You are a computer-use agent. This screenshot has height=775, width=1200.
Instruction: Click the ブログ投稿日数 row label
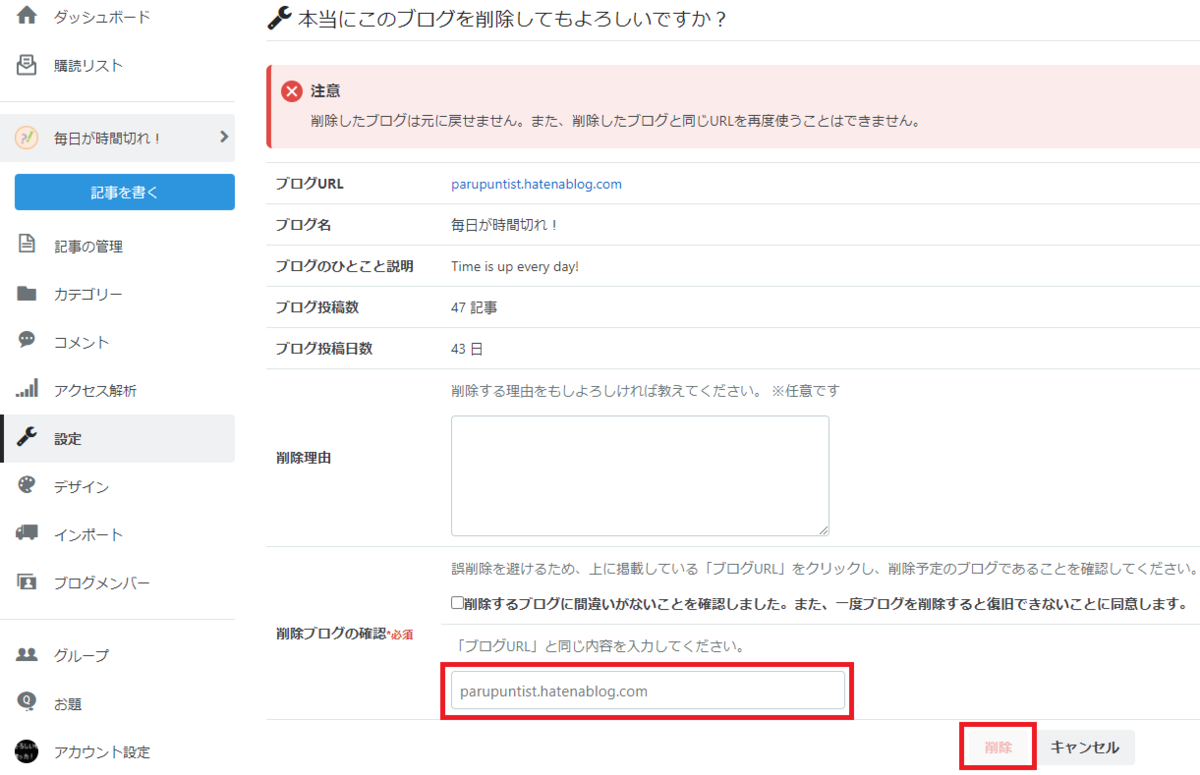pyautogui.click(x=324, y=349)
